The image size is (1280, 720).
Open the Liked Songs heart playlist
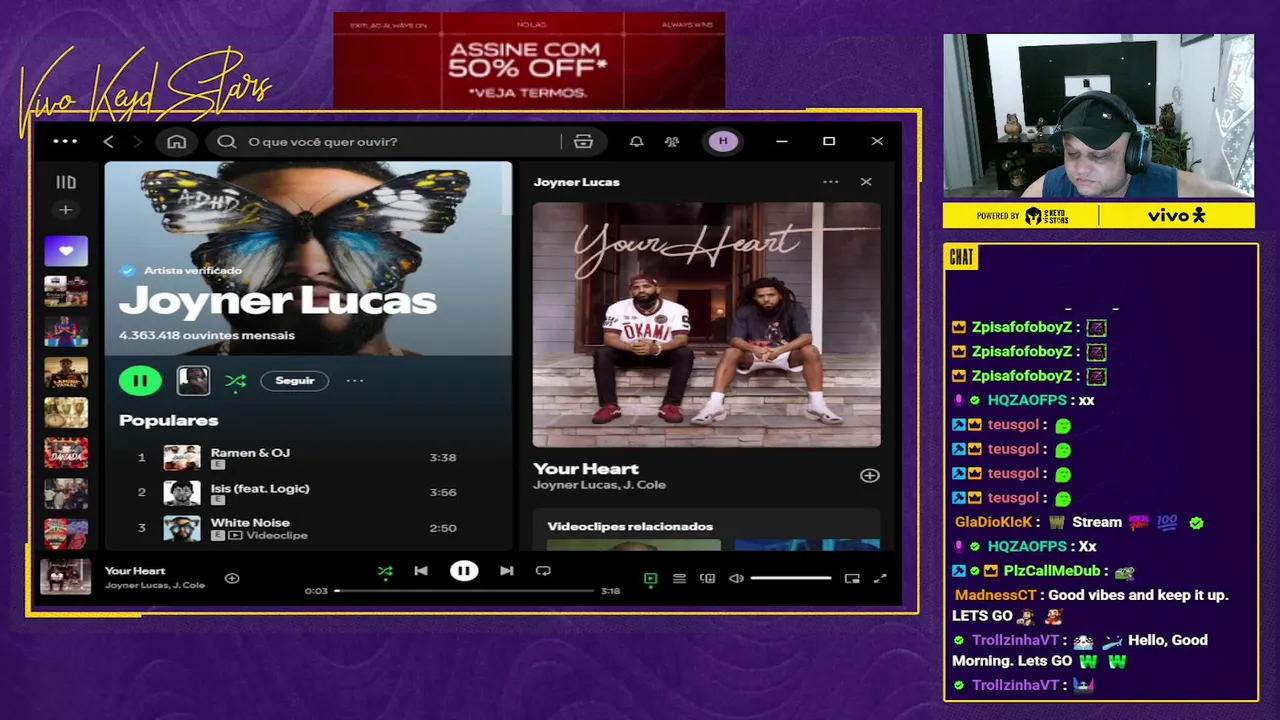(66, 251)
